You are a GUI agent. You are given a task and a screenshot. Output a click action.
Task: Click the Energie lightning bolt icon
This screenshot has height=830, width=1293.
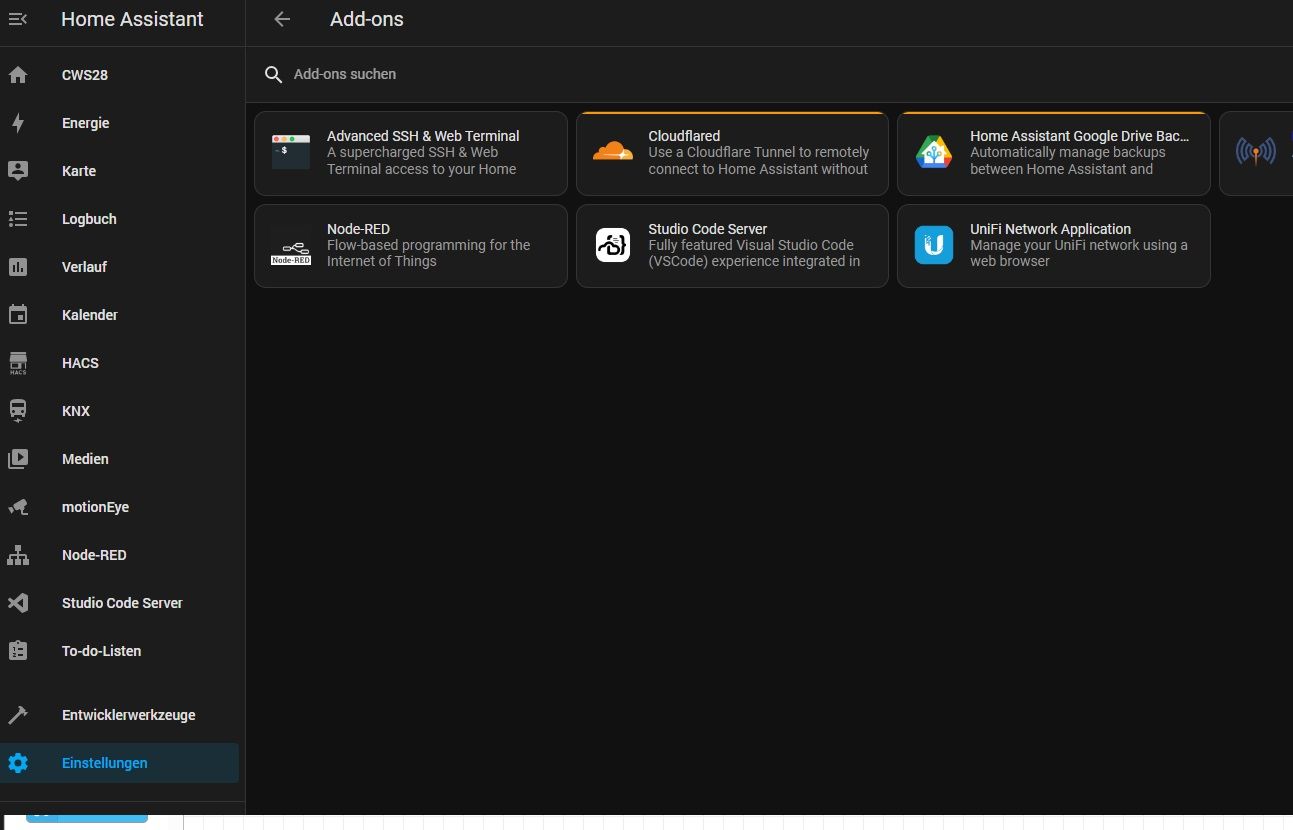[x=18, y=123]
